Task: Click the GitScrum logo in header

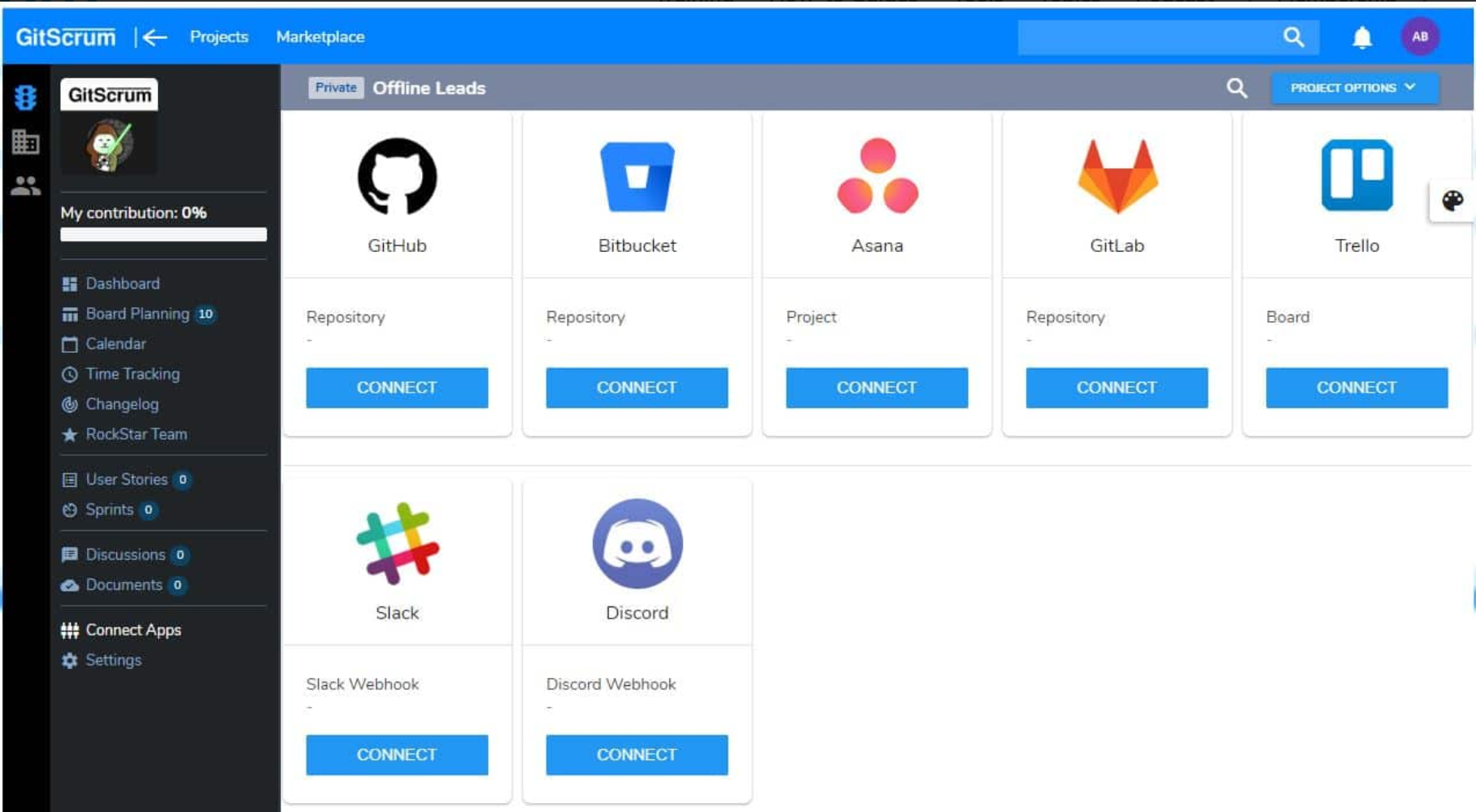Action: coord(66,37)
